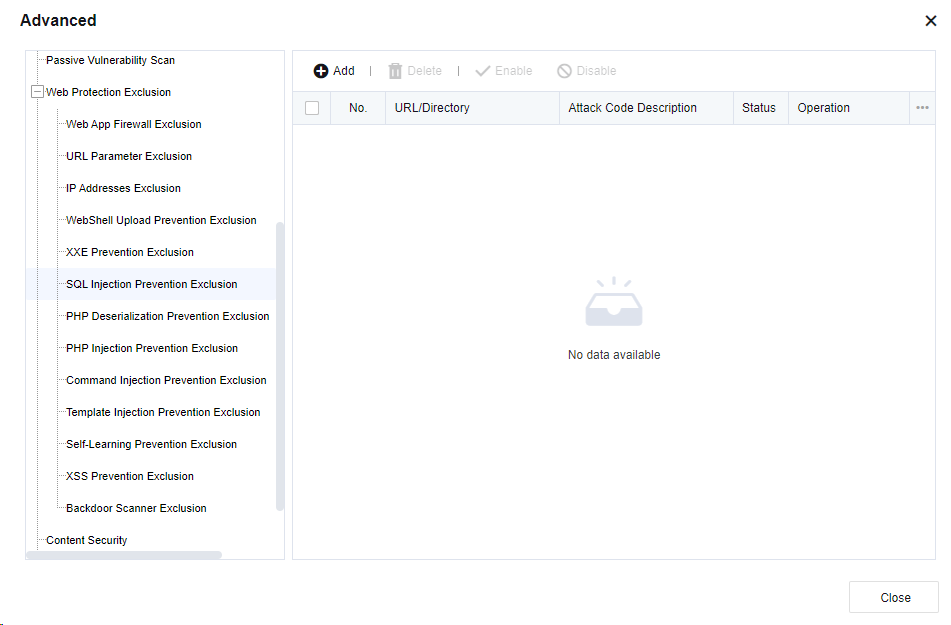The width and height of the screenshot is (951, 625).
Task: Click the horizontal scrollbar under the tree
Action: point(123,555)
